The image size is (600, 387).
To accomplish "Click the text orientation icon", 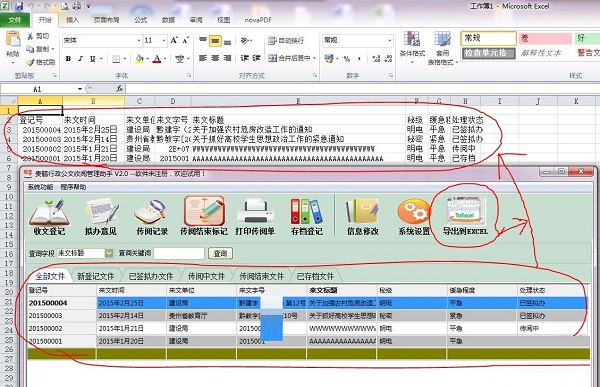I will pos(245,40).
